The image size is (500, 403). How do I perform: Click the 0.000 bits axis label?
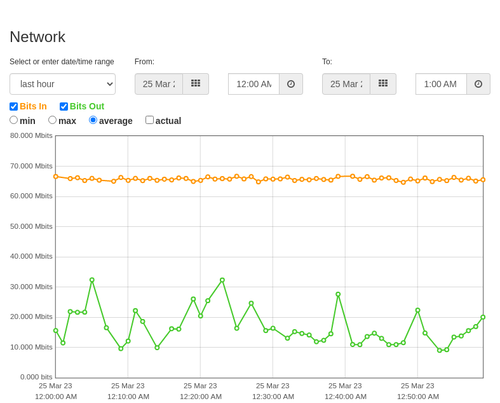click(x=36, y=377)
